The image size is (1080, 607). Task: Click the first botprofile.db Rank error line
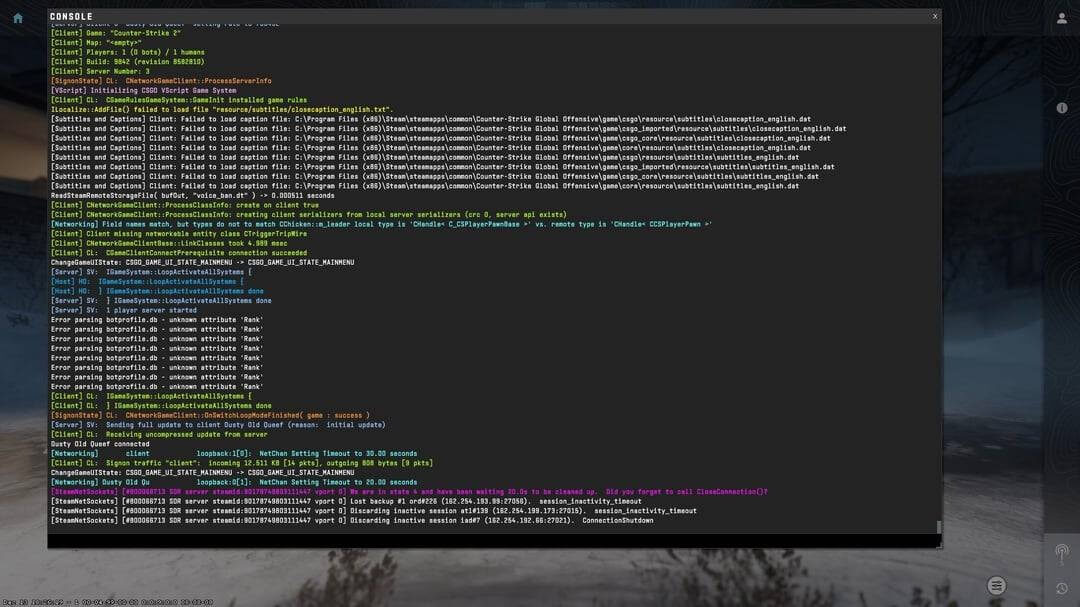157,320
